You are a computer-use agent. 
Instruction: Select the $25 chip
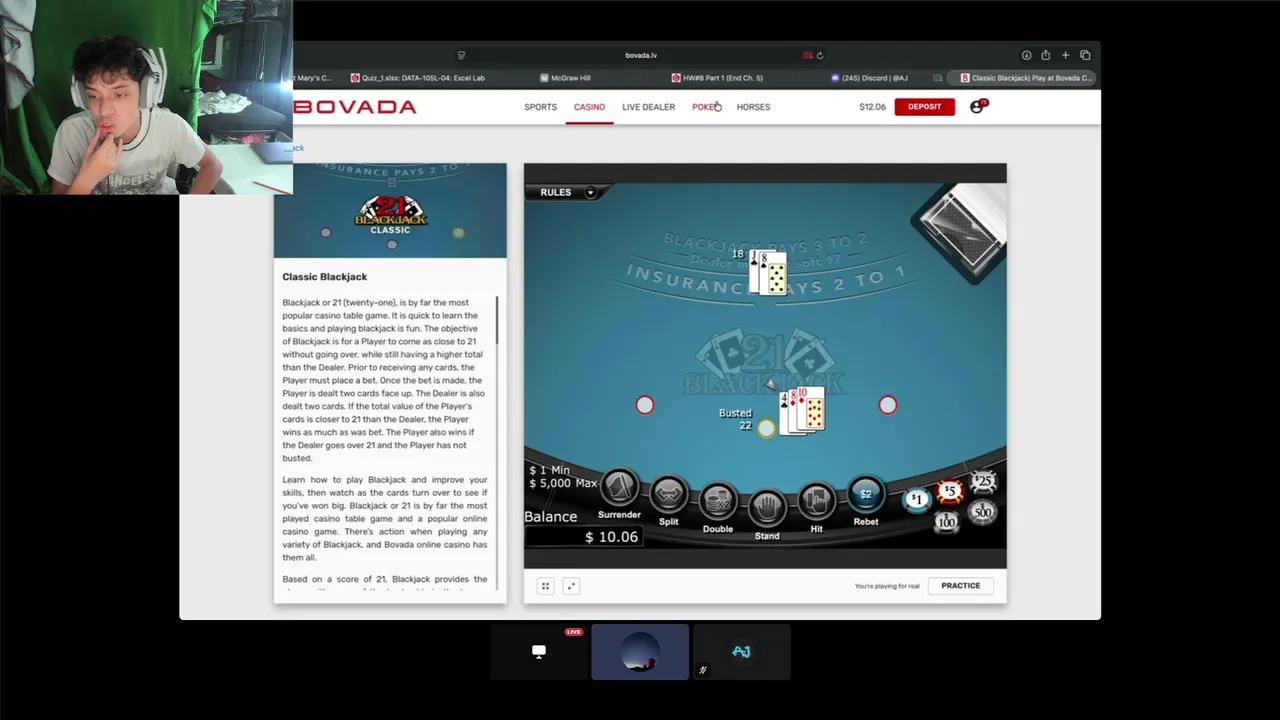[x=984, y=482]
